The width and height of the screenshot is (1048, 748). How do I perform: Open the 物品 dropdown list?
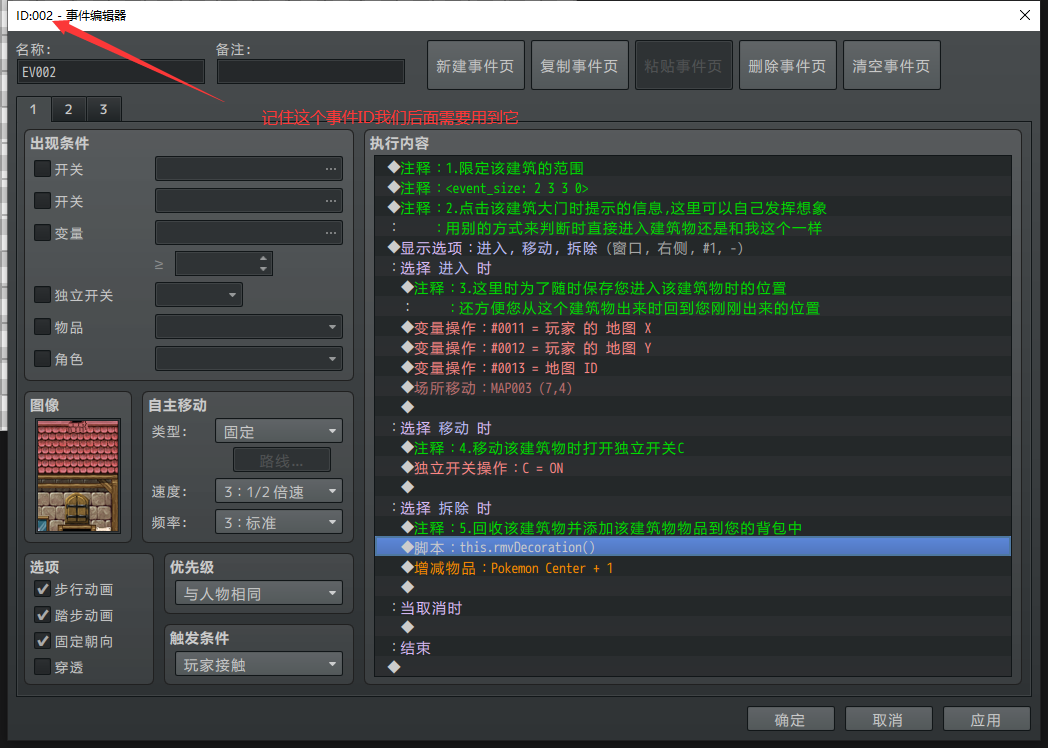249,327
